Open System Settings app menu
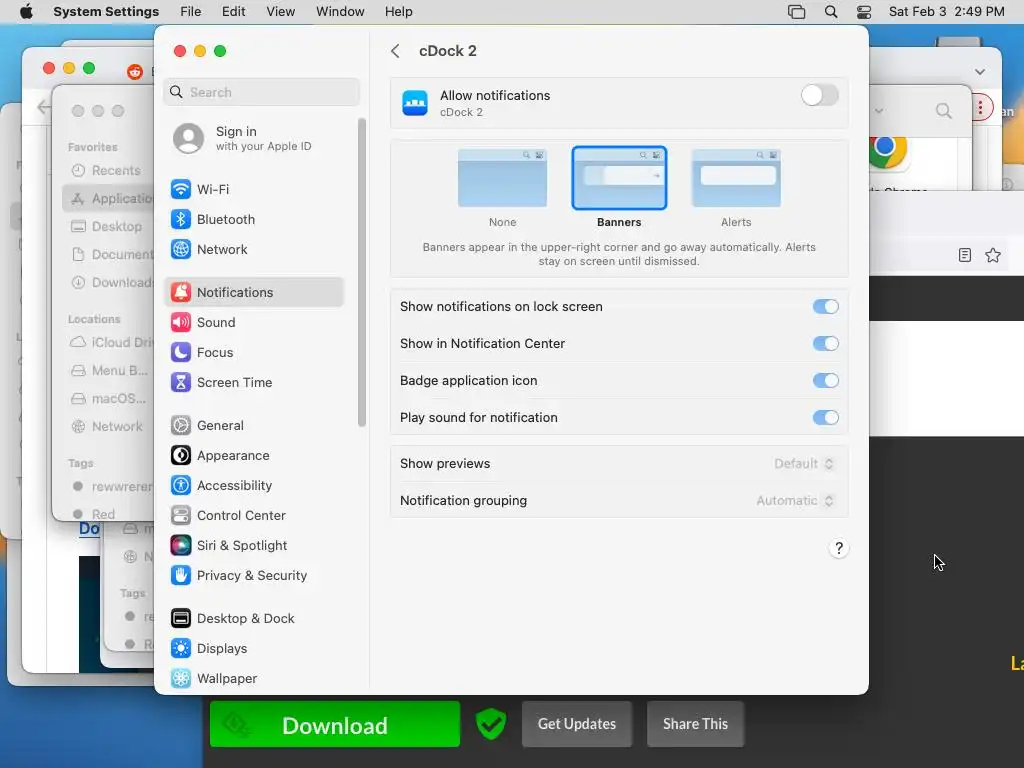The image size is (1024, 768). (106, 12)
